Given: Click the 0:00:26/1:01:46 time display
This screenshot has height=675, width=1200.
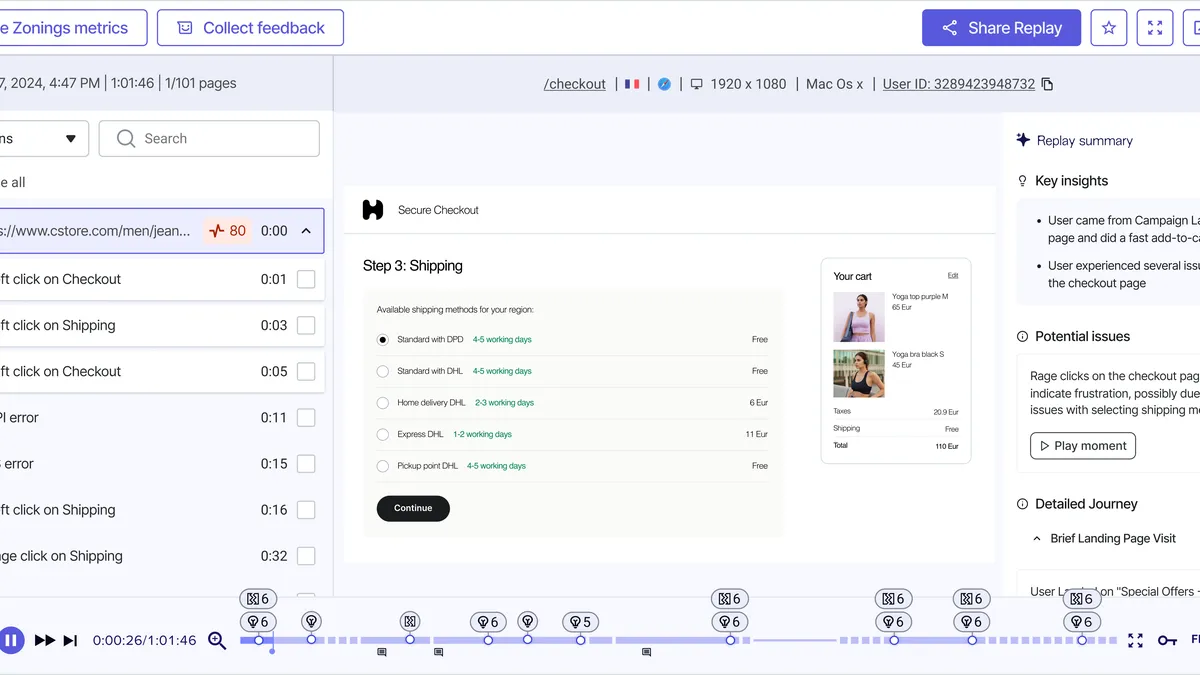Looking at the screenshot, I should tap(145, 640).
